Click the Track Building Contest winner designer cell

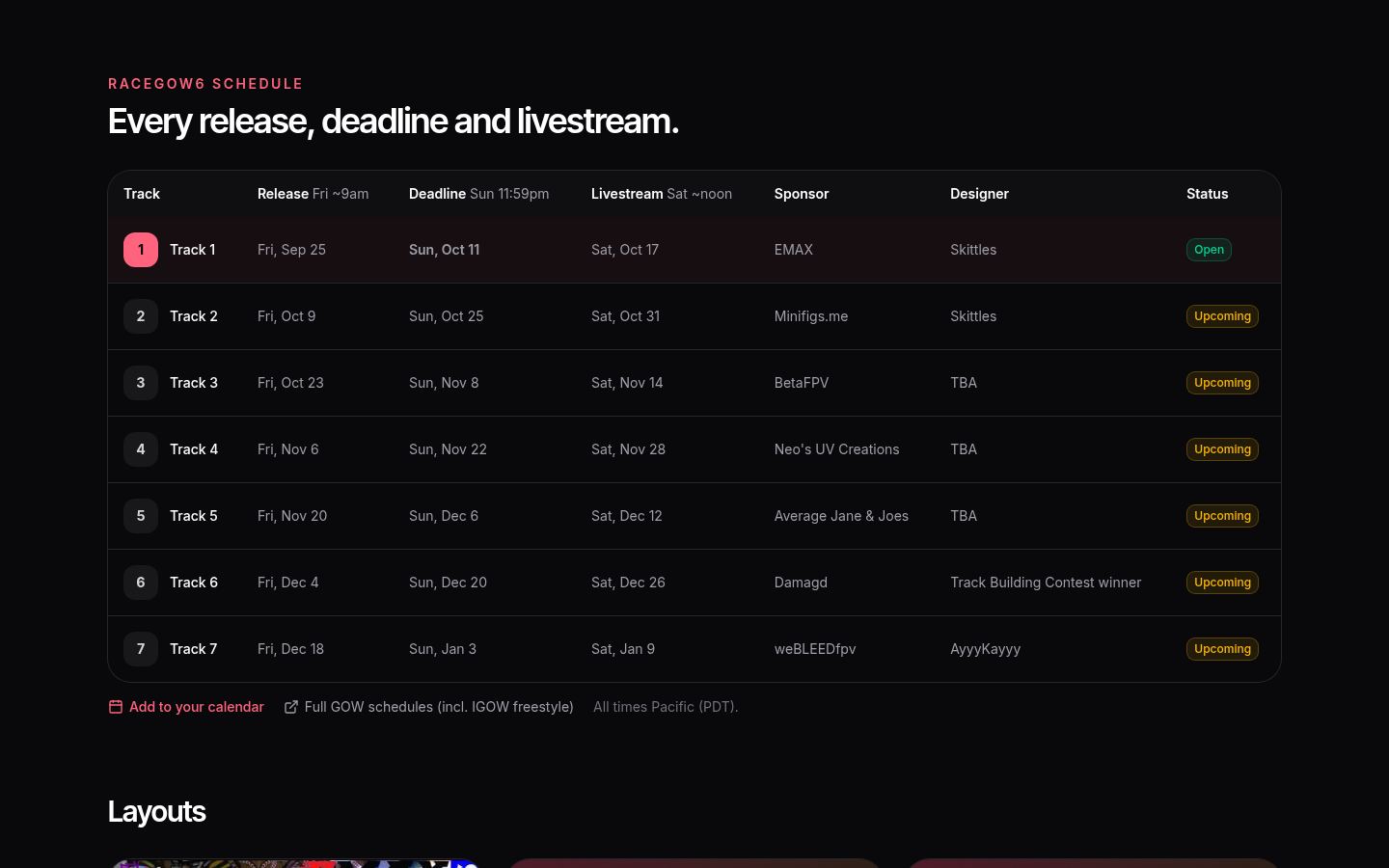(x=1046, y=583)
